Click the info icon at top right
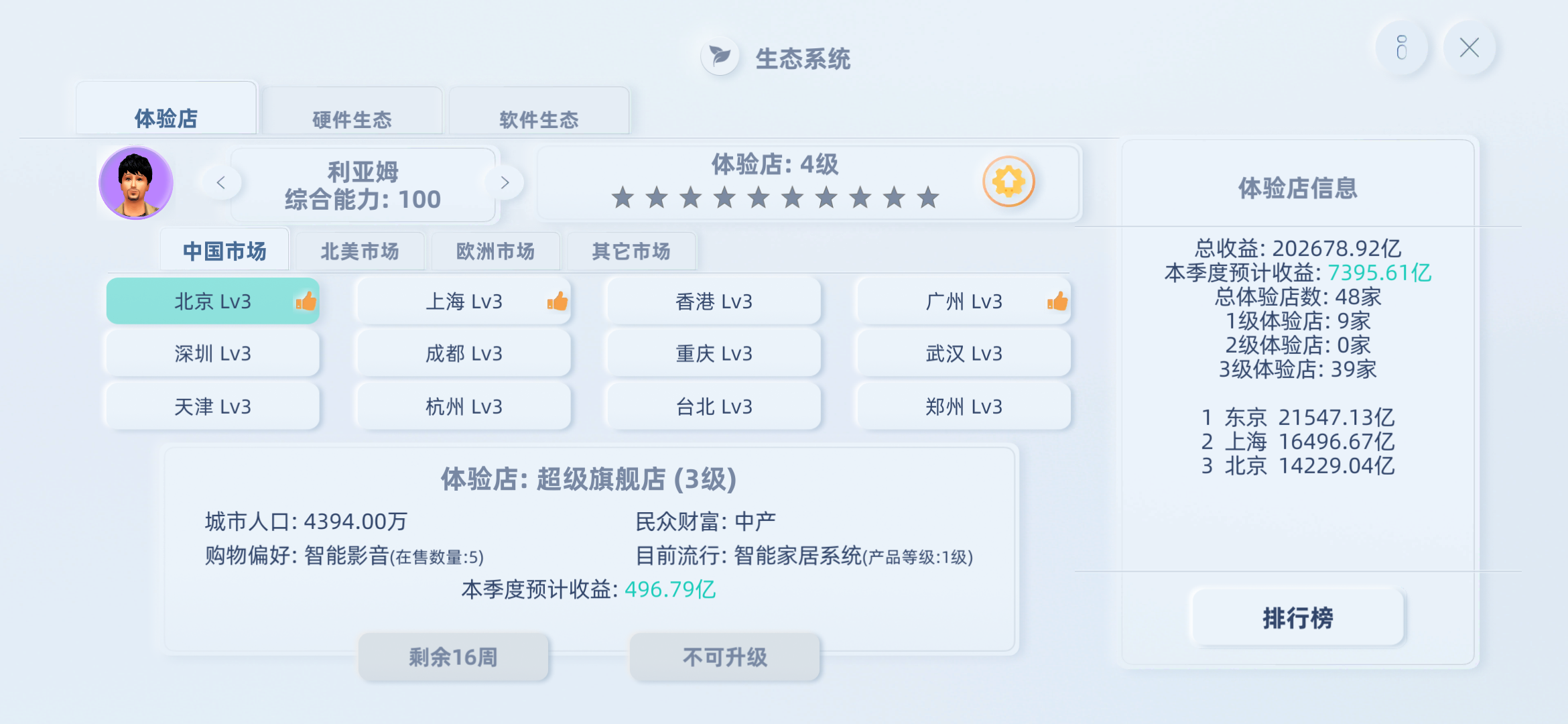 pyautogui.click(x=1401, y=48)
